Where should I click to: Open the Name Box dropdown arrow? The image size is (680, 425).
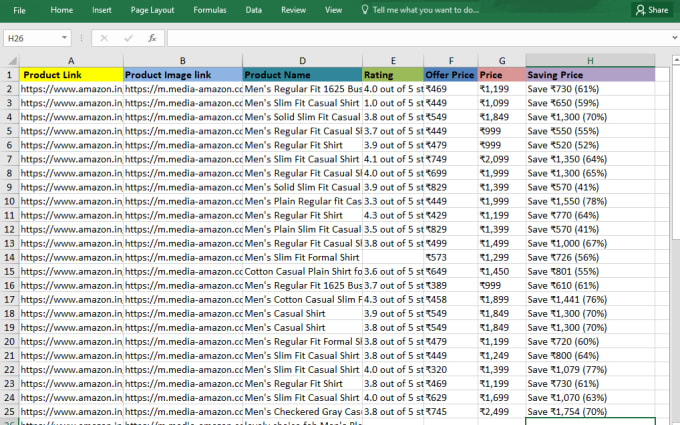point(64,38)
